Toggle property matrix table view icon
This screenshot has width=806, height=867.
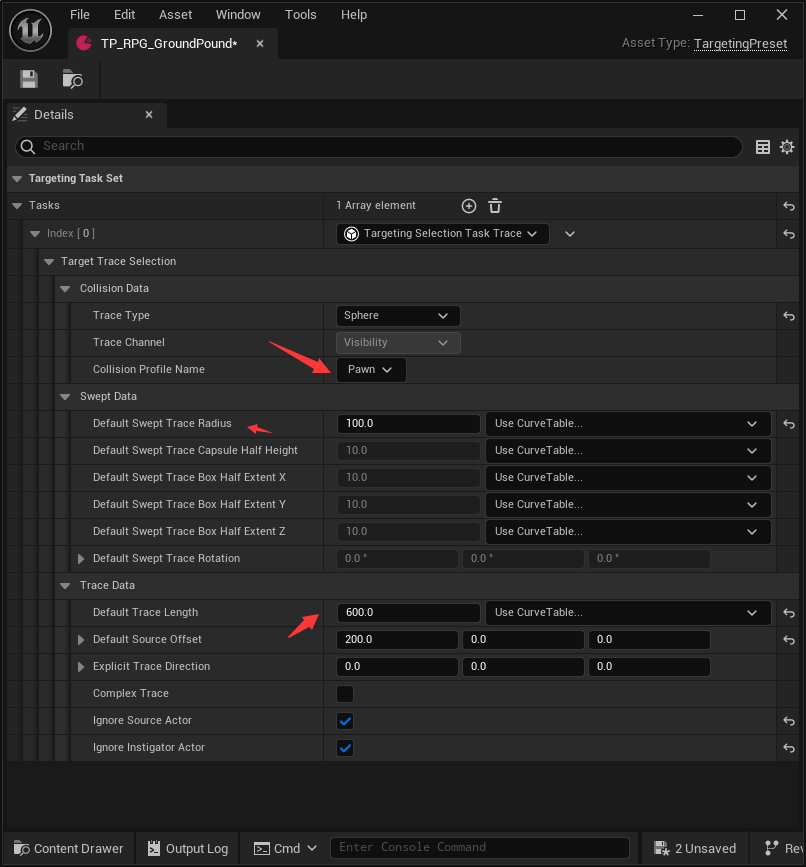coord(762,147)
